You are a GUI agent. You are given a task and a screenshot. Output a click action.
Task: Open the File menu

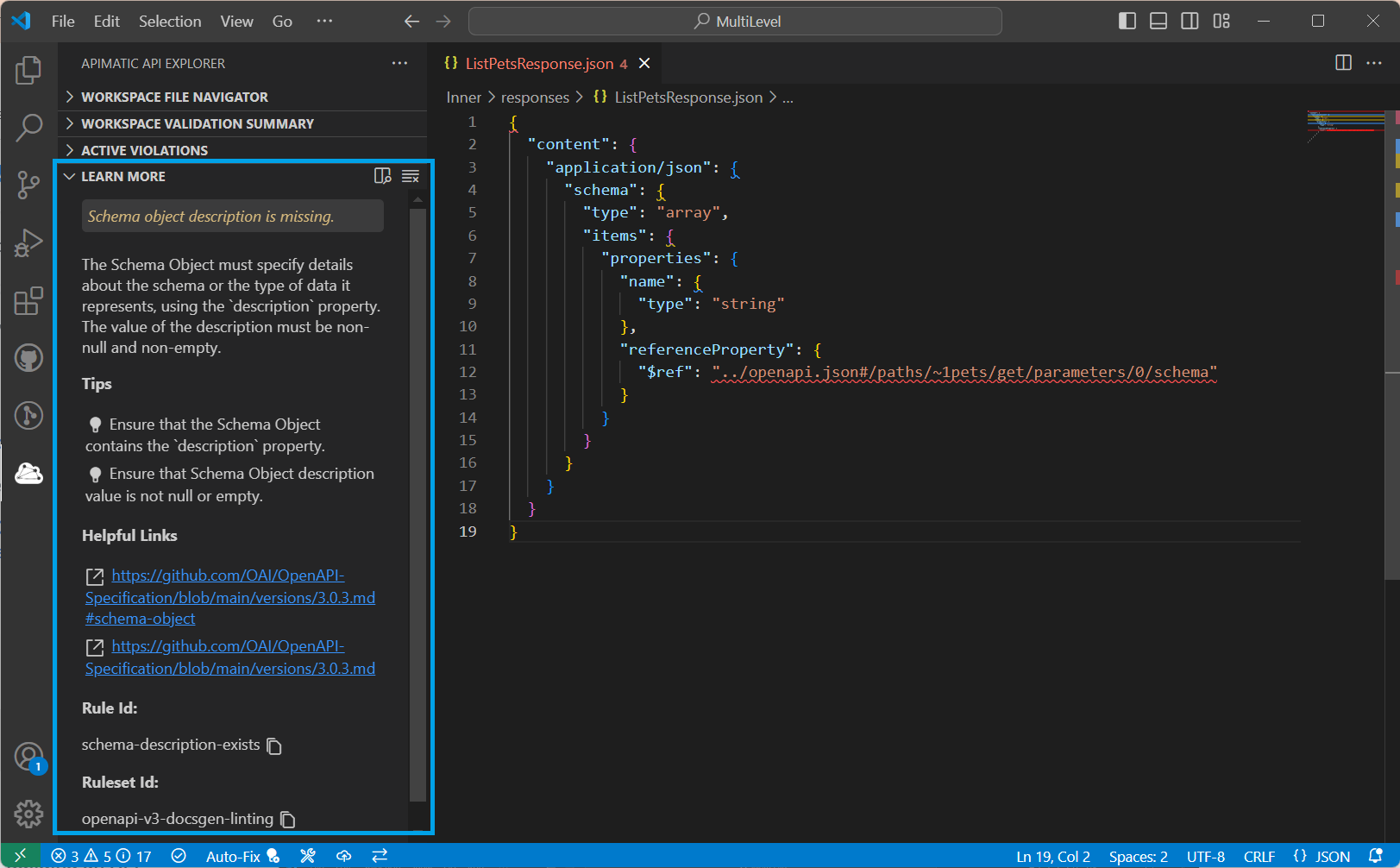pyautogui.click(x=63, y=22)
